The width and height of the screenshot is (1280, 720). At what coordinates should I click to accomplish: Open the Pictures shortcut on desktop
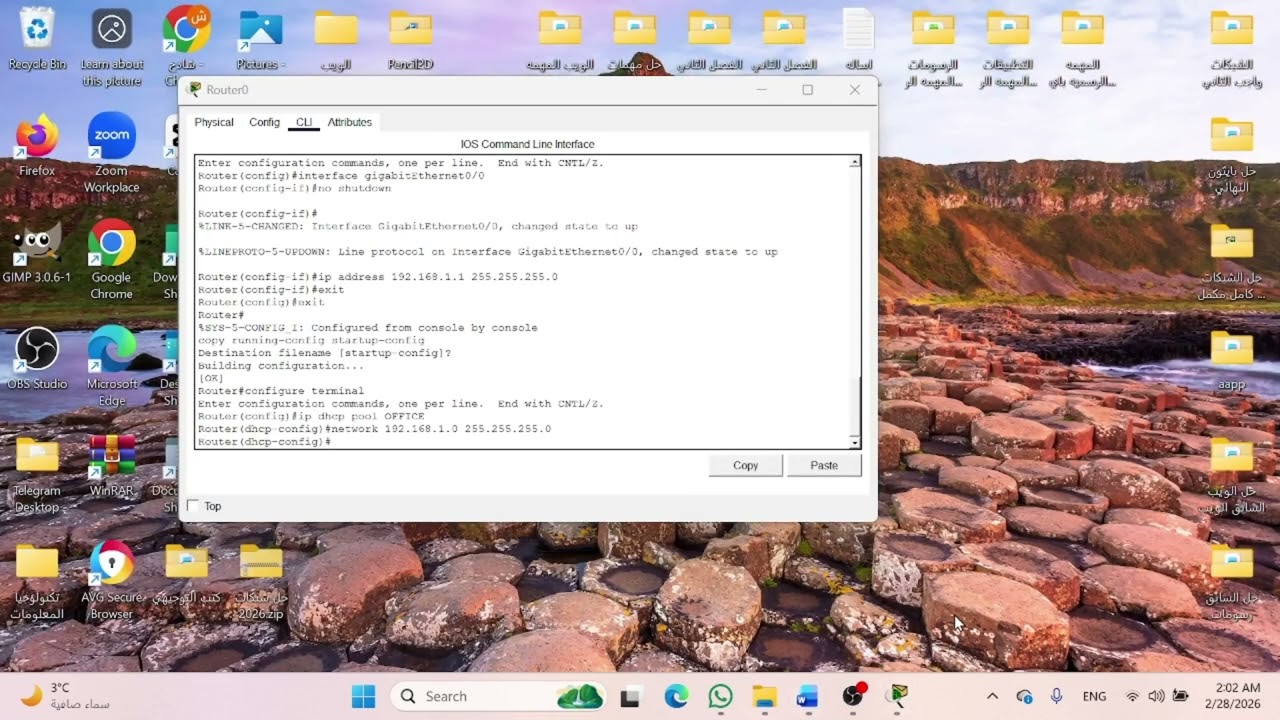[x=260, y=40]
